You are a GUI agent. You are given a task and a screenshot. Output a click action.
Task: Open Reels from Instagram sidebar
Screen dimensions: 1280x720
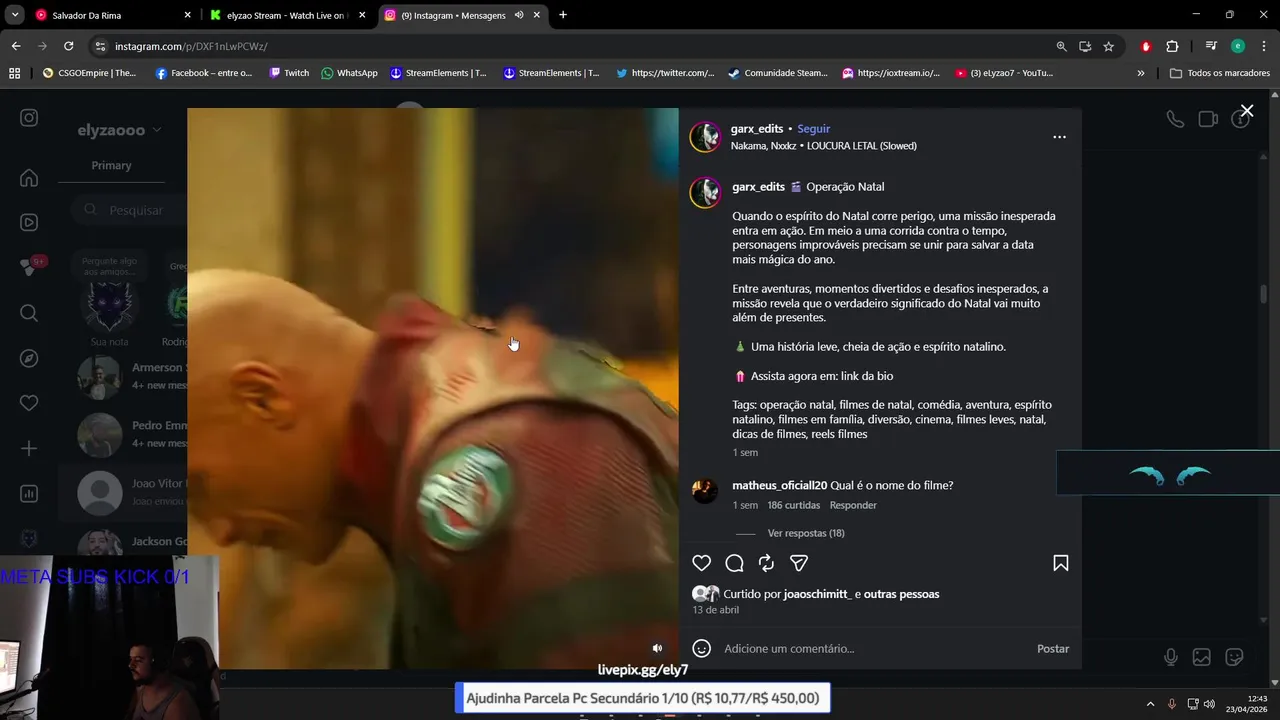[29, 223]
